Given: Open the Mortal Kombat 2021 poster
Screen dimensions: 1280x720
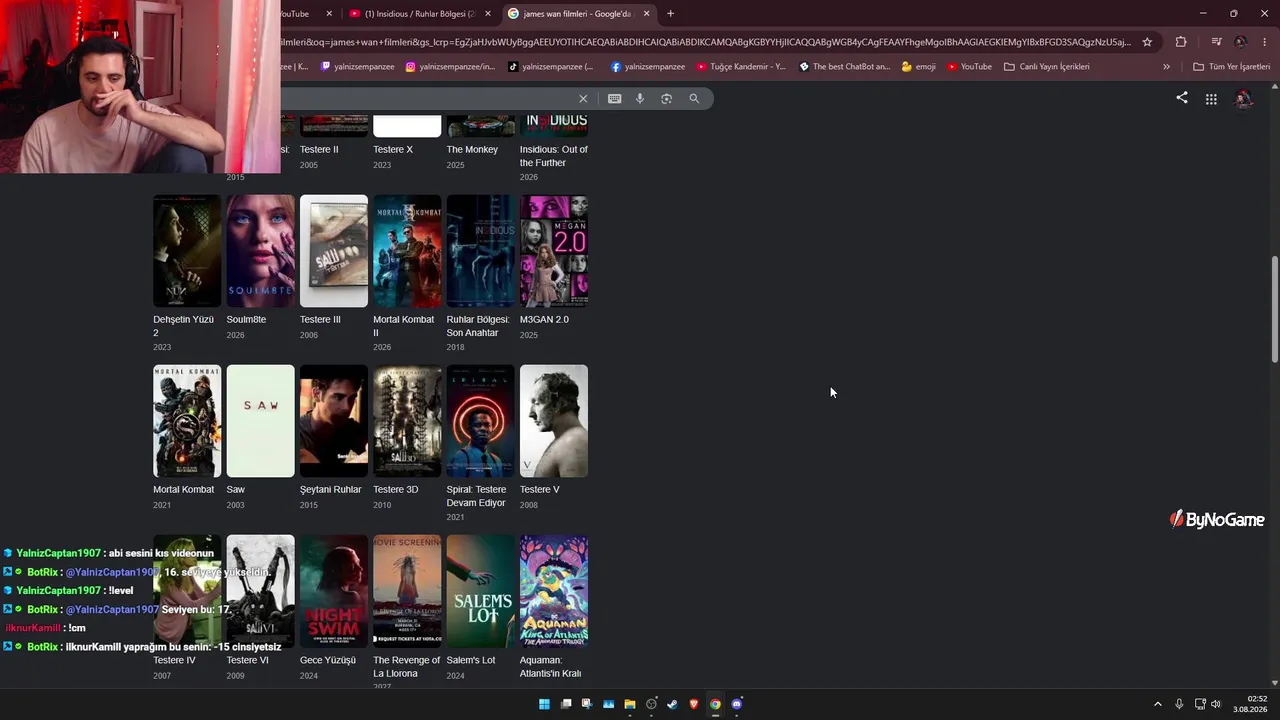Looking at the screenshot, I should coord(187,421).
